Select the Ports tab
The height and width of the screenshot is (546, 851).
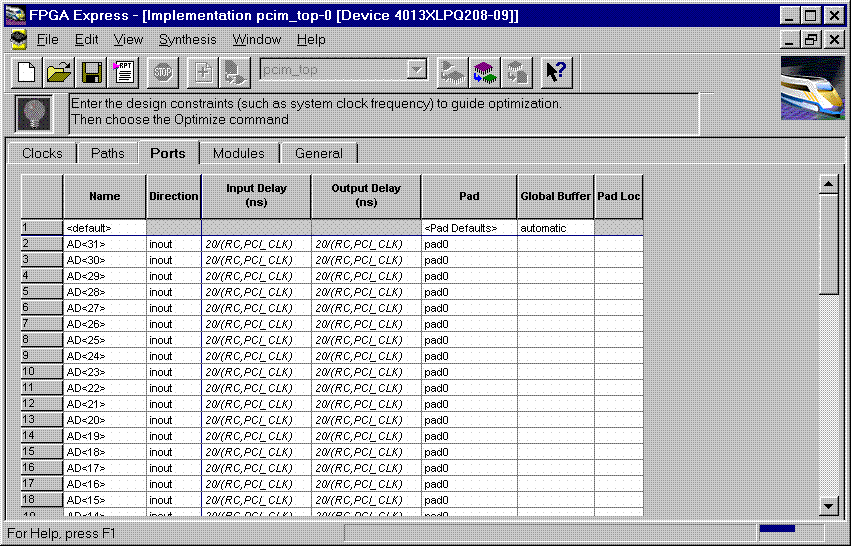(x=168, y=153)
